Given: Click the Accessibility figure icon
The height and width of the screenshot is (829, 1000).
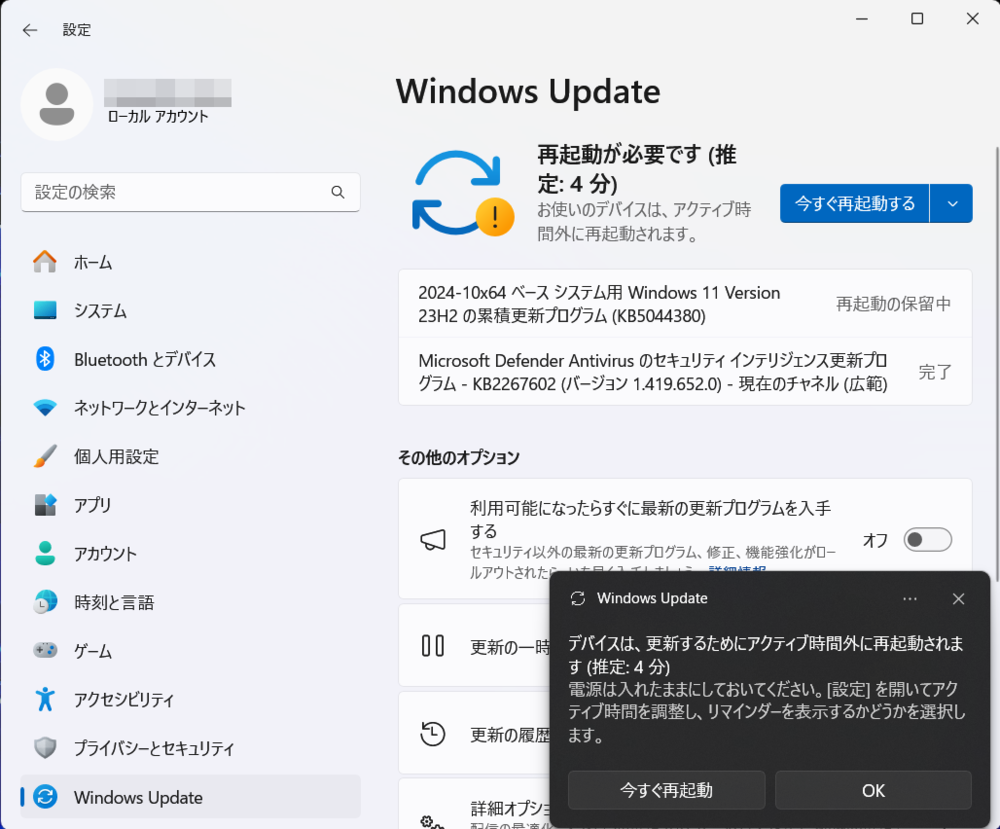Looking at the screenshot, I should point(45,699).
